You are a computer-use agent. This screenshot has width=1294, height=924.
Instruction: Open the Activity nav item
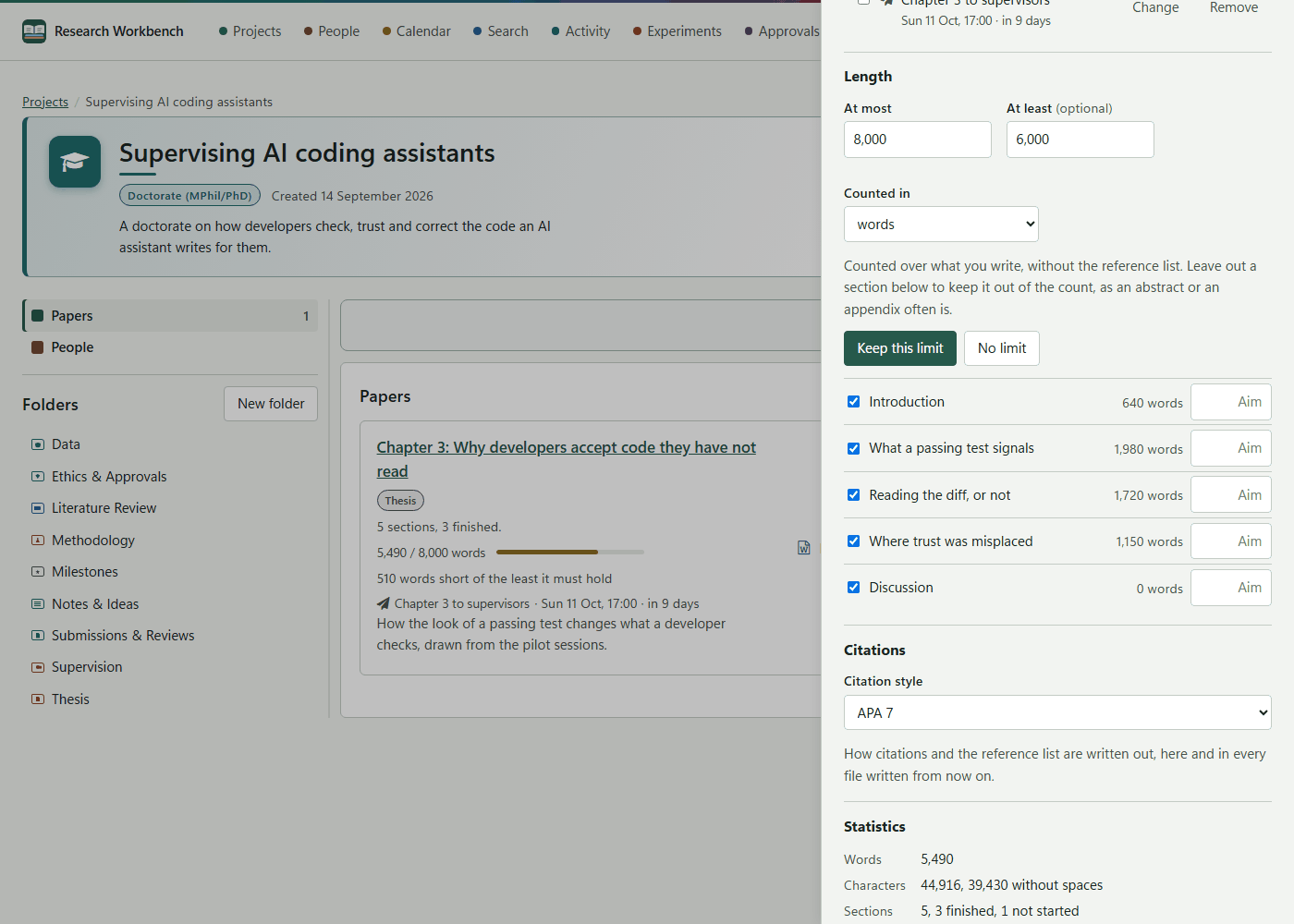(x=580, y=31)
